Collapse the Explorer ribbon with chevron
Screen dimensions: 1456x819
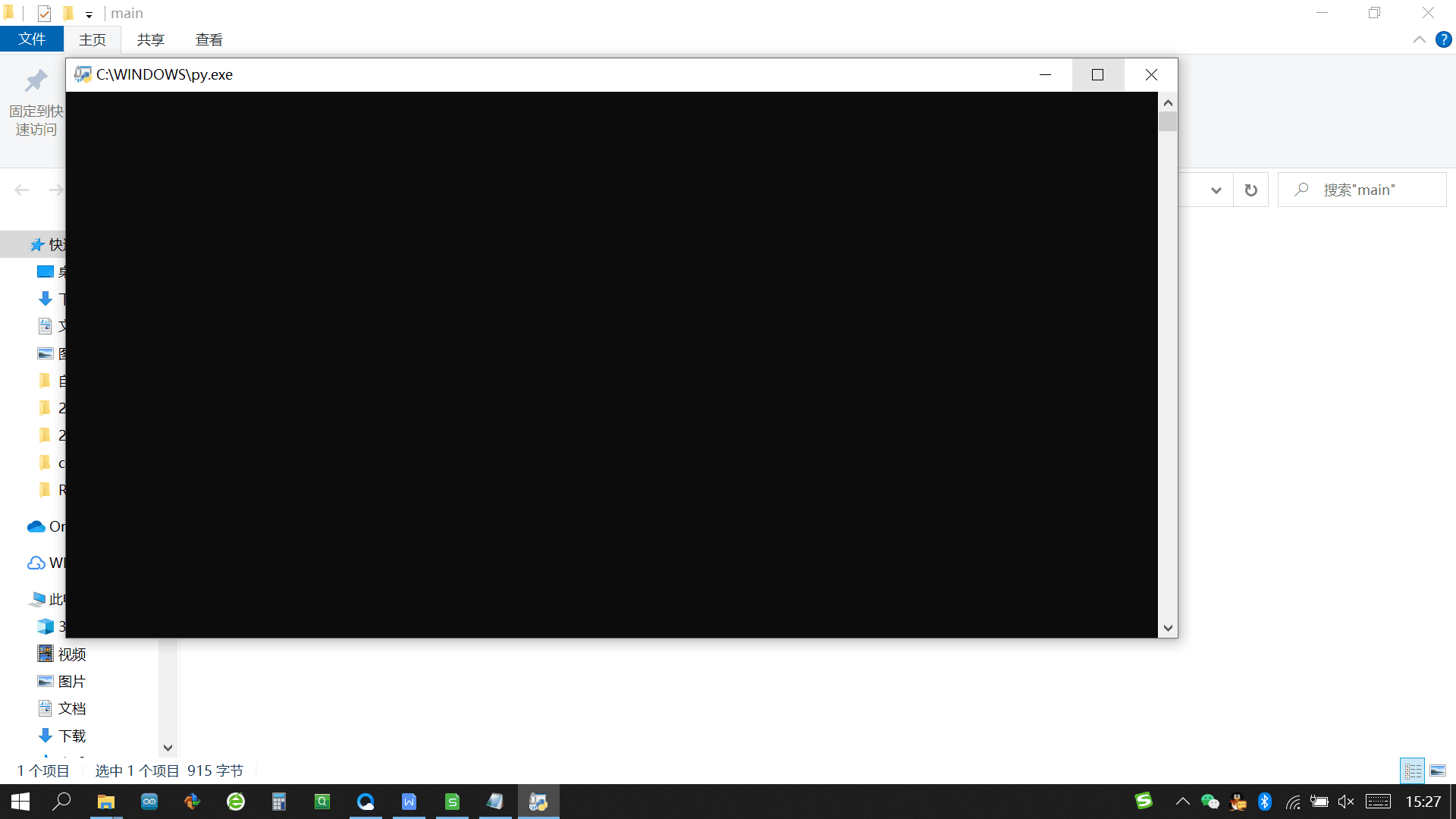click(x=1419, y=40)
